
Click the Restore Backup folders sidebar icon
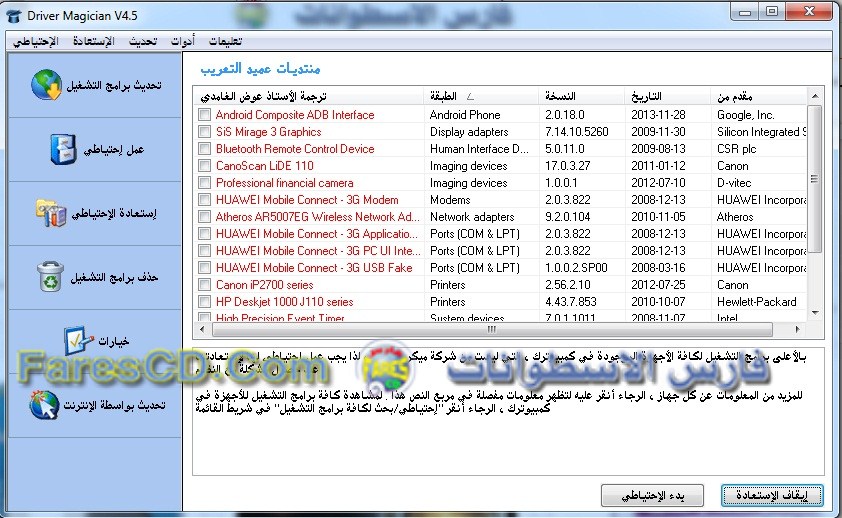51,213
